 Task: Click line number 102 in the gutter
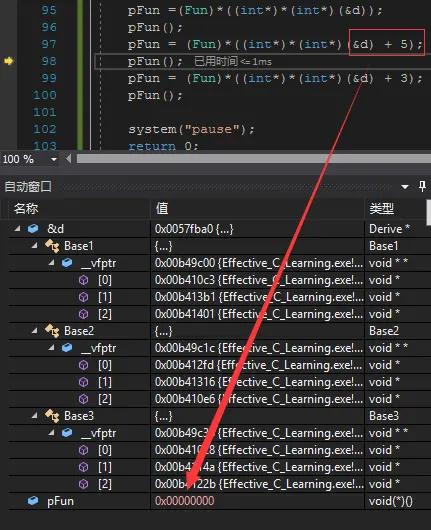coord(45,129)
